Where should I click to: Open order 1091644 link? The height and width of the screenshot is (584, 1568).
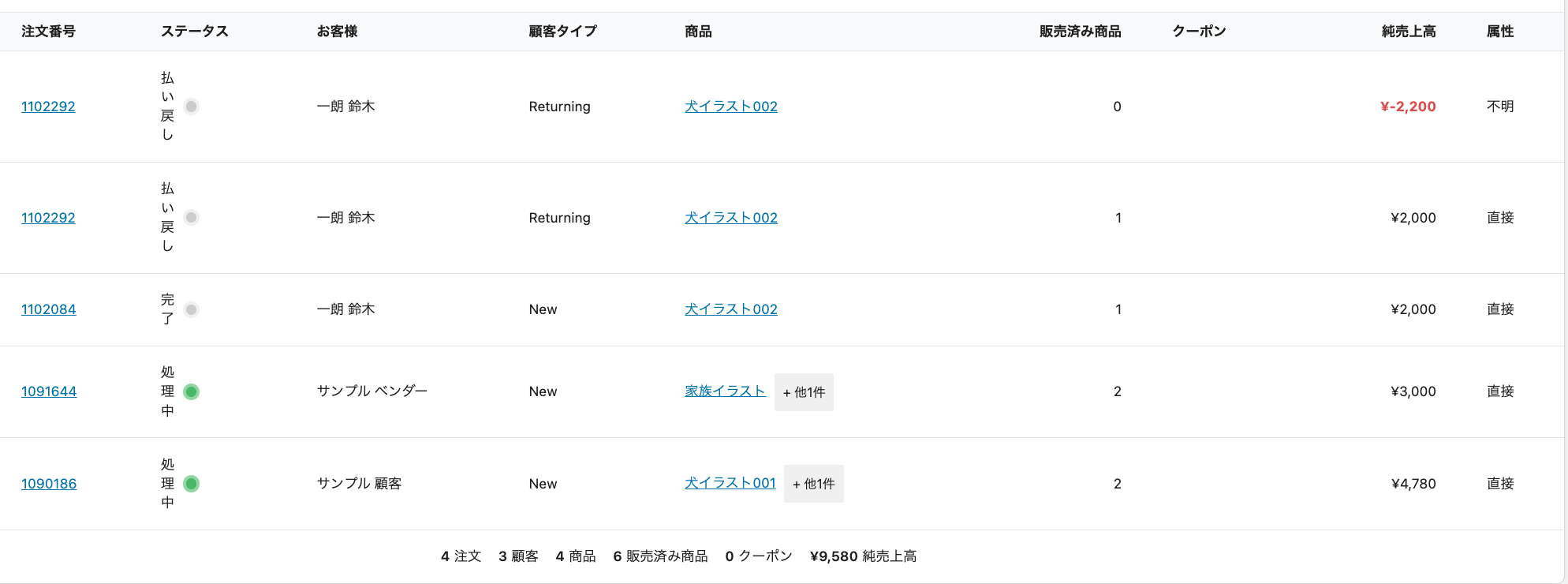click(49, 391)
